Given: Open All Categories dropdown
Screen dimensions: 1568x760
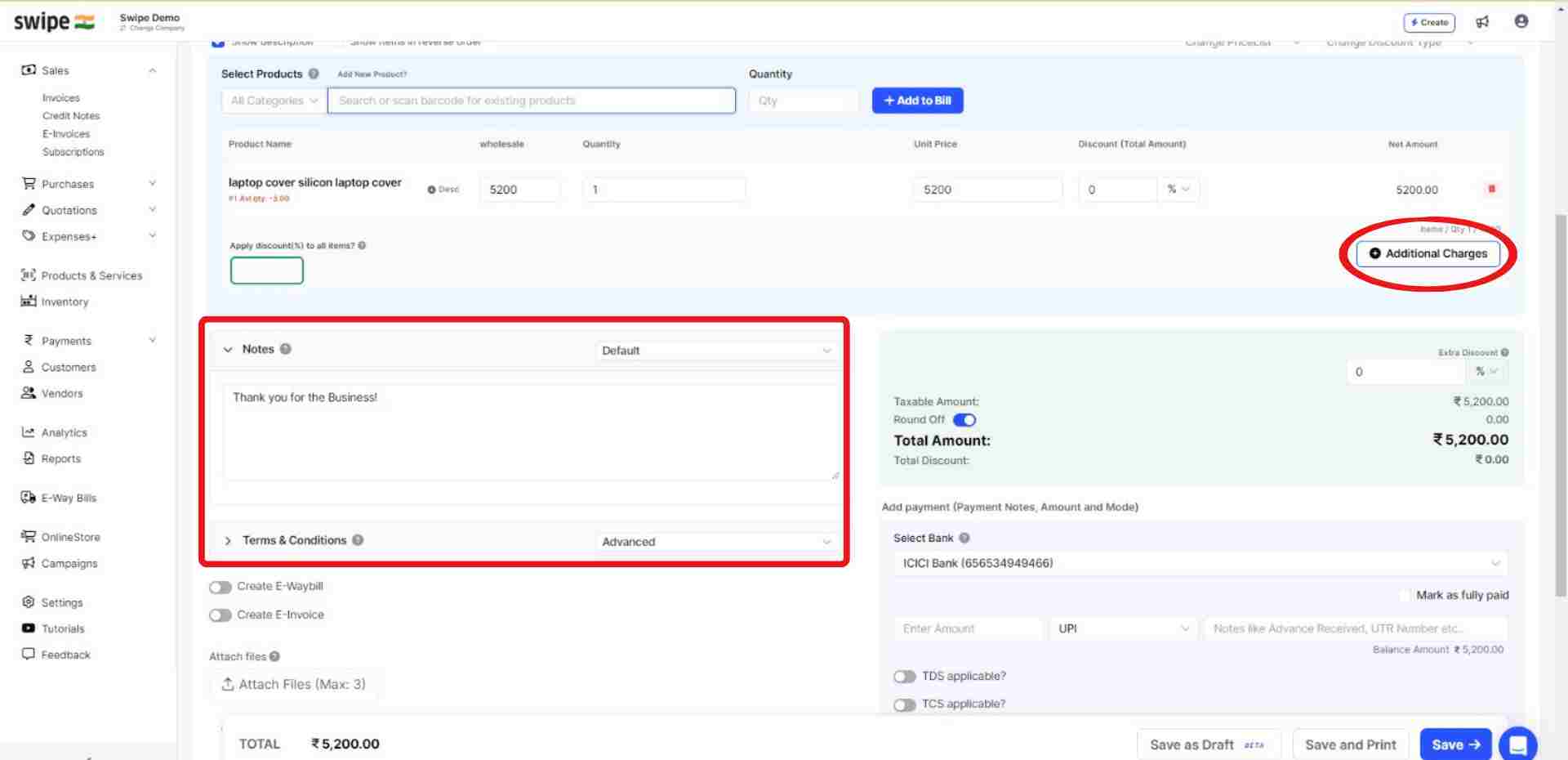Looking at the screenshot, I should pyautogui.click(x=274, y=101).
